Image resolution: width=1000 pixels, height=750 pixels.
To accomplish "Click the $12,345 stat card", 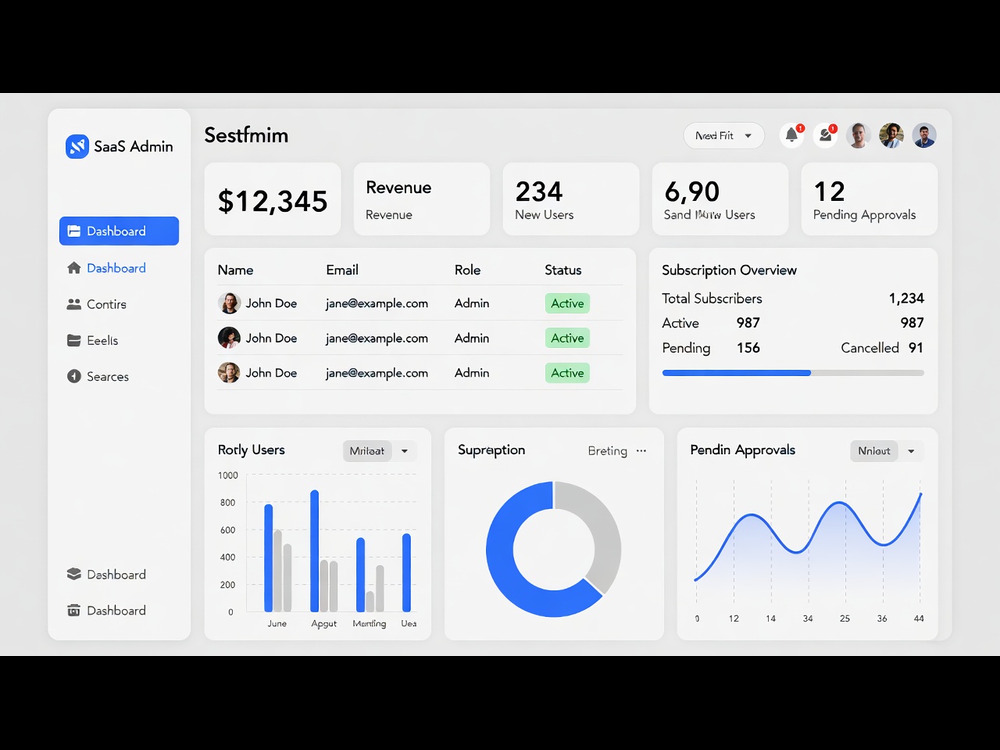I will [272, 199].
